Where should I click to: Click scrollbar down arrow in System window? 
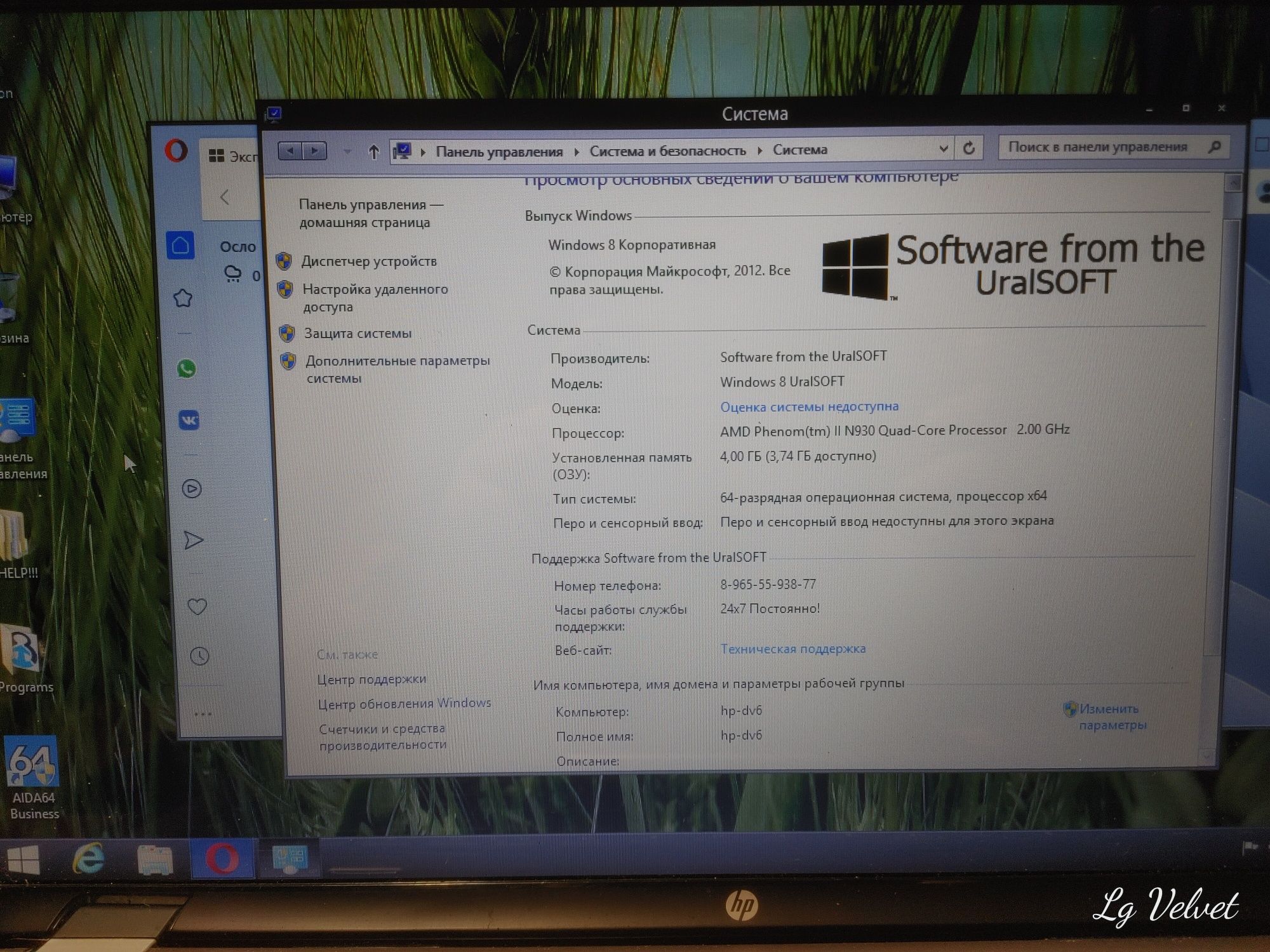[x=1208, y=757]
